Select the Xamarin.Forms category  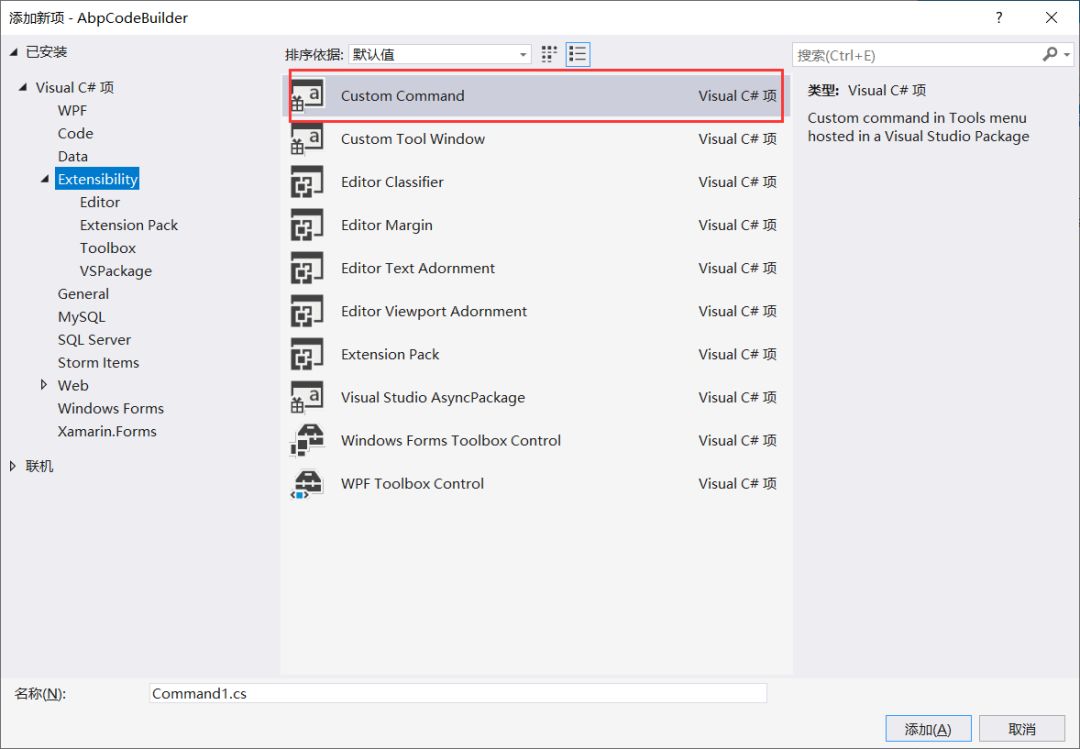tap(107, 431)
